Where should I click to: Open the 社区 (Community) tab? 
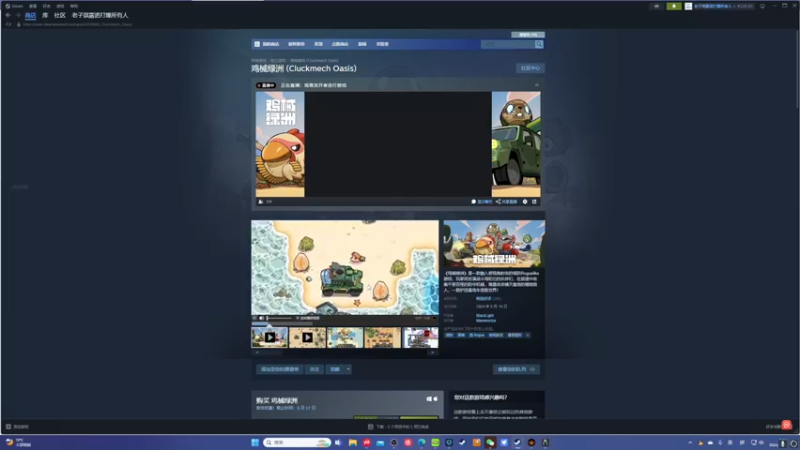[x=60, y=15]
